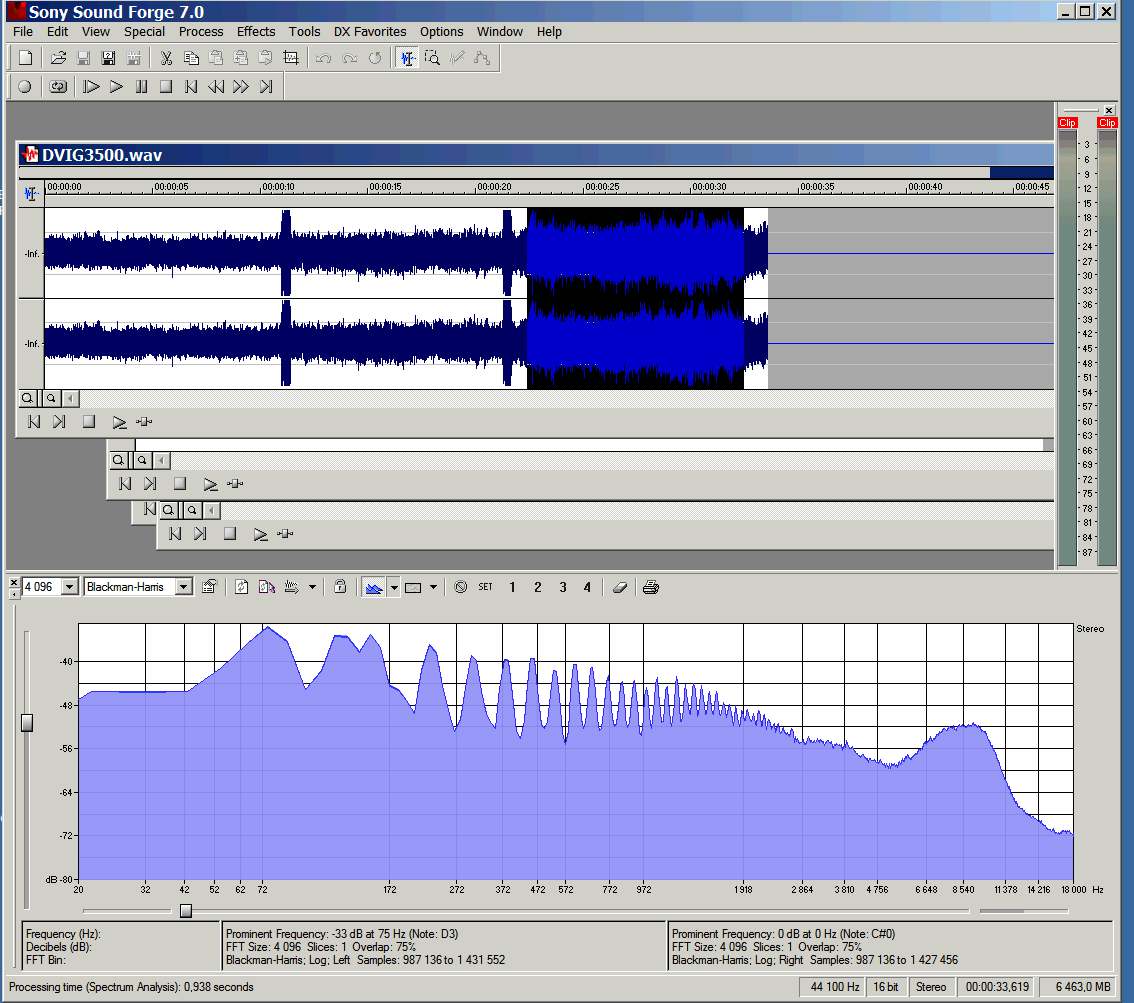The image size is (1134, 1003).
Task: Click the Open file folder icon
Action: pyautogui.click(x=59, y=58)
